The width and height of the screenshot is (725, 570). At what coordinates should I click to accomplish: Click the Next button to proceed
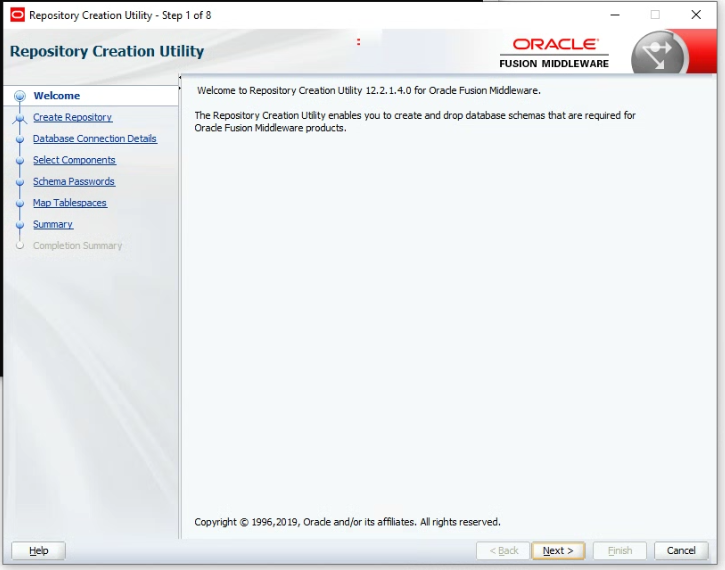[558, 551]
